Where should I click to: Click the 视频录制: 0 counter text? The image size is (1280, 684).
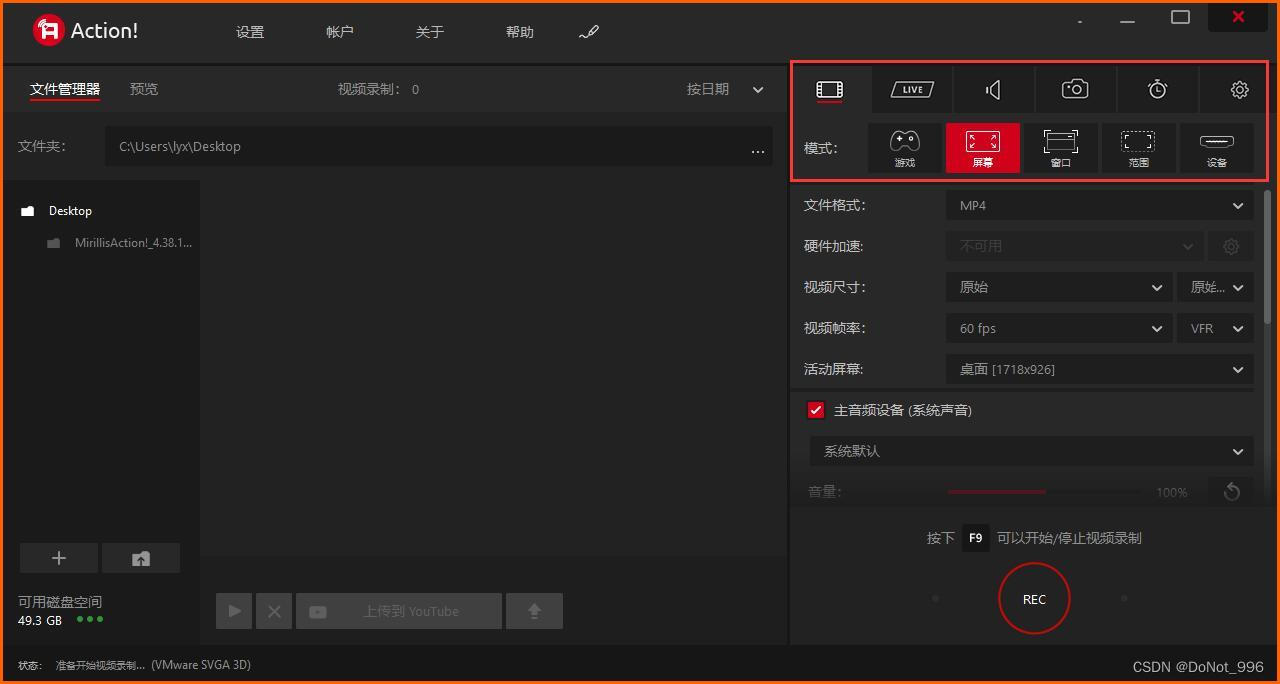point(378,89)
